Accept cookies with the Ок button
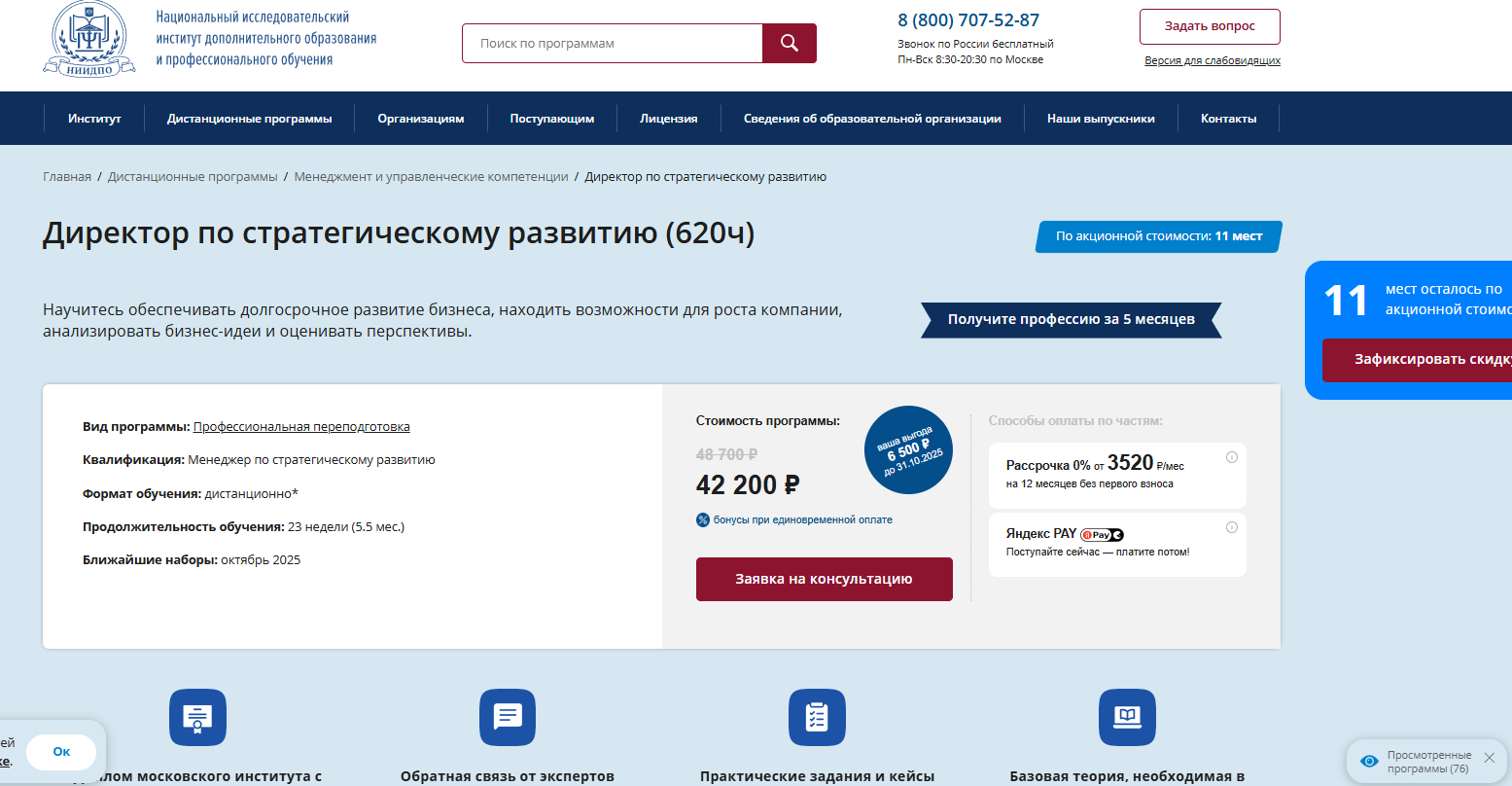Screen dimensions: 1512x786 (x=61, y=752)
